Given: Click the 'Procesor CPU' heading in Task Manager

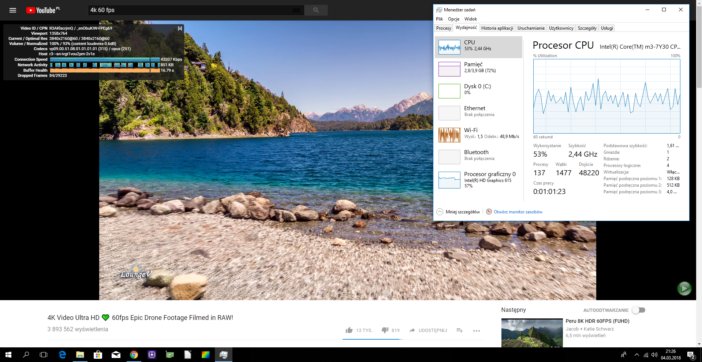Looking at the screenshot, I should tap(563, 45).
